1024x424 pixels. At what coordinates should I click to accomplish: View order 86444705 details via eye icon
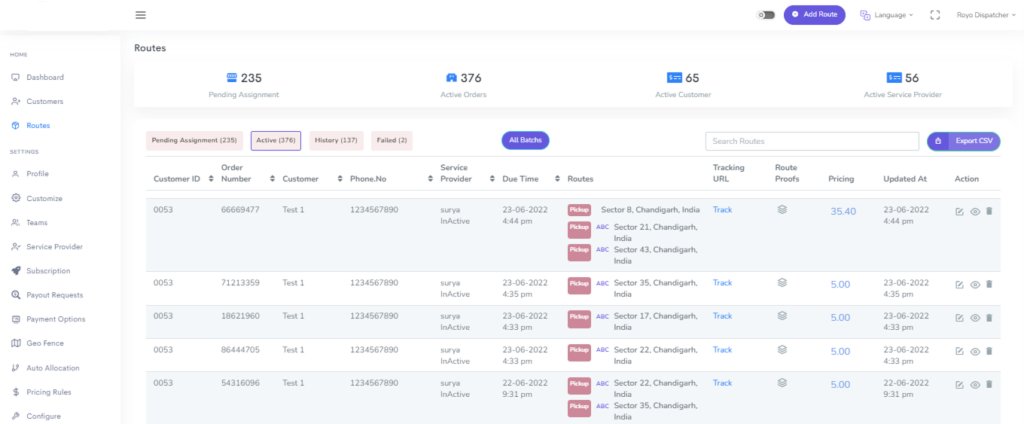(975, 351)
